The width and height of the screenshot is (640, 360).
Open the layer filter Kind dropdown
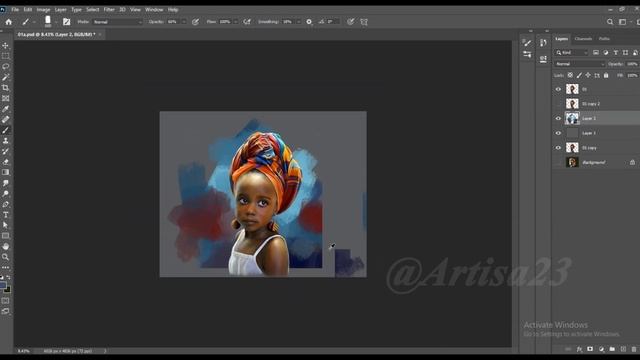click(571, 53)
